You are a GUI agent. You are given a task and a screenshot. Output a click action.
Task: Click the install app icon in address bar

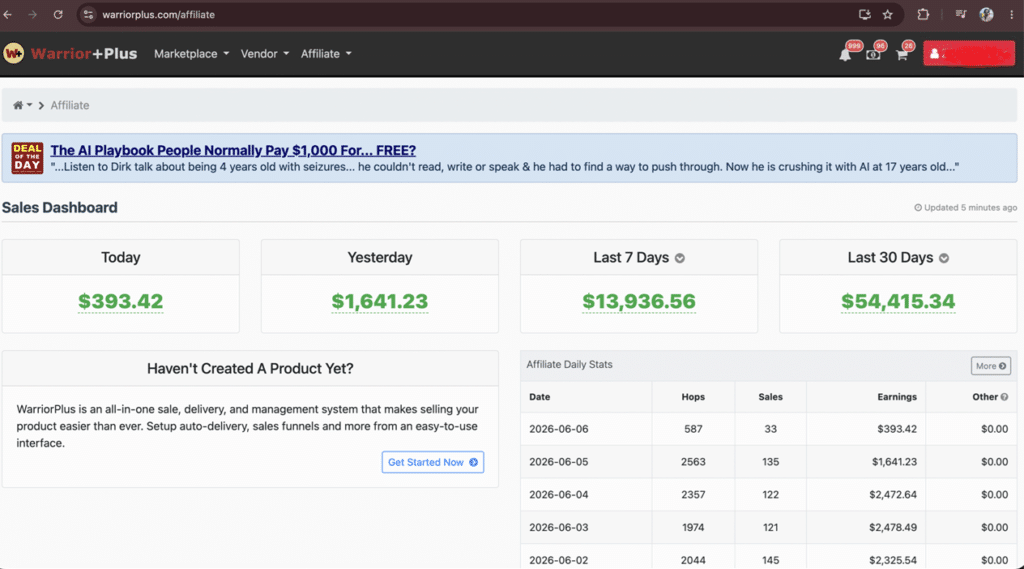pos(865,14)
